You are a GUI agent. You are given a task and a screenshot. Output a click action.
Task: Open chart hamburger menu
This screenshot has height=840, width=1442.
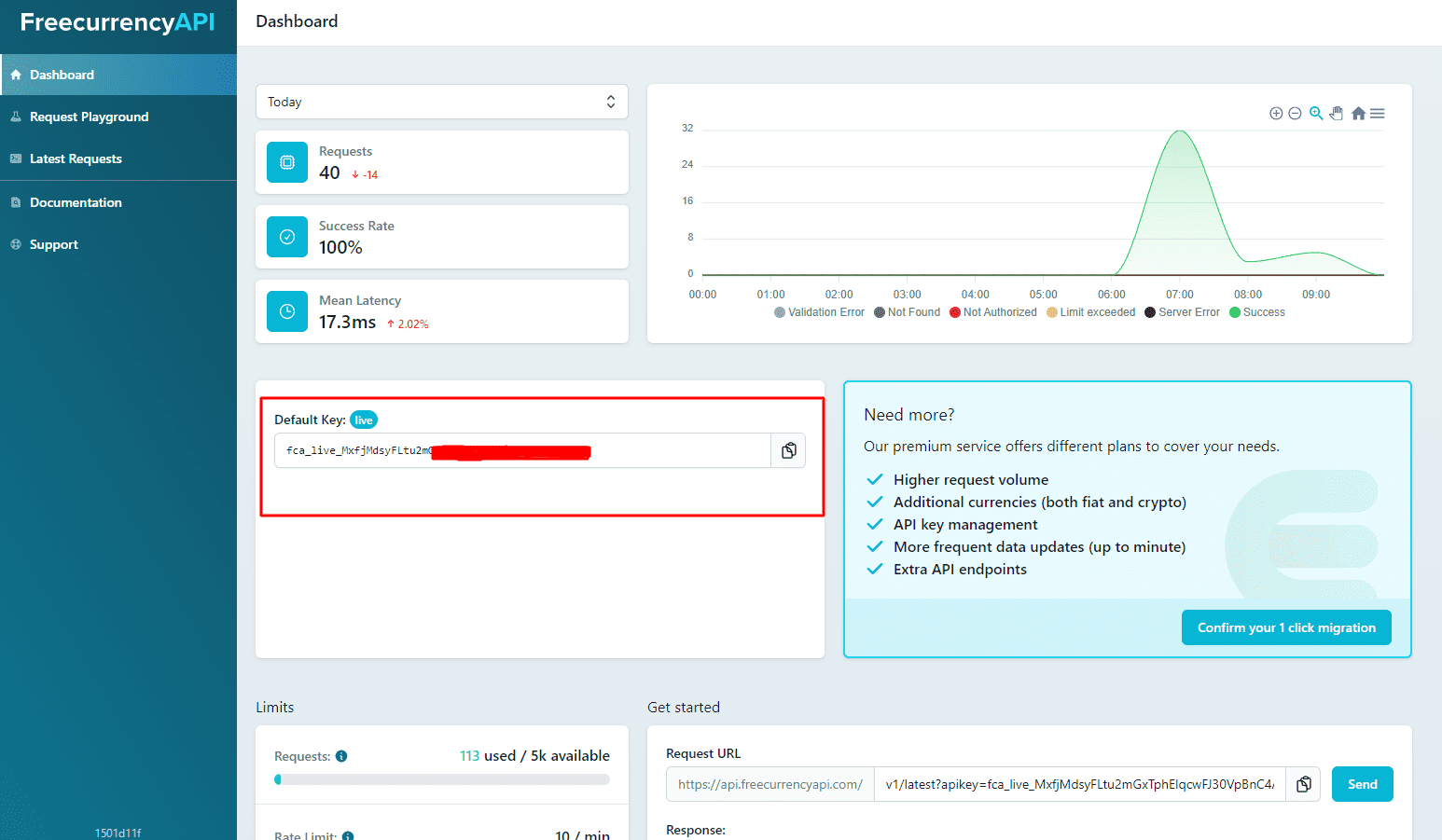[1378, 113]
